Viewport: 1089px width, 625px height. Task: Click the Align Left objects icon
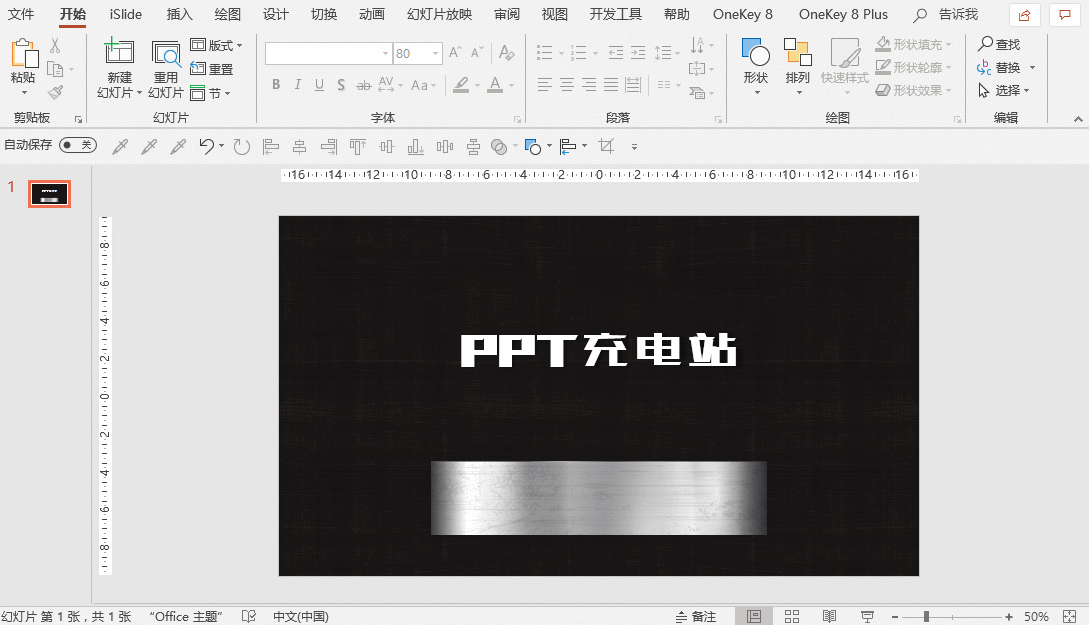click(x=271, y=146)
